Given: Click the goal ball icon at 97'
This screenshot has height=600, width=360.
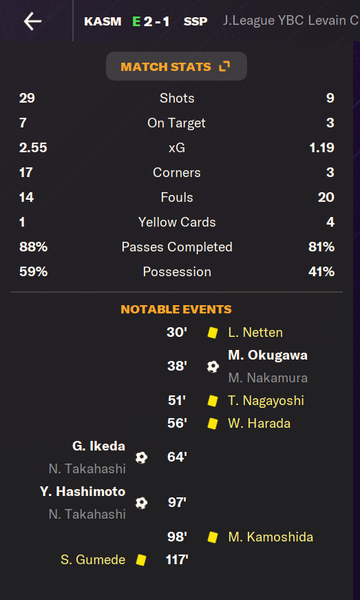Looking at the screenshot, I should [141, 503].
